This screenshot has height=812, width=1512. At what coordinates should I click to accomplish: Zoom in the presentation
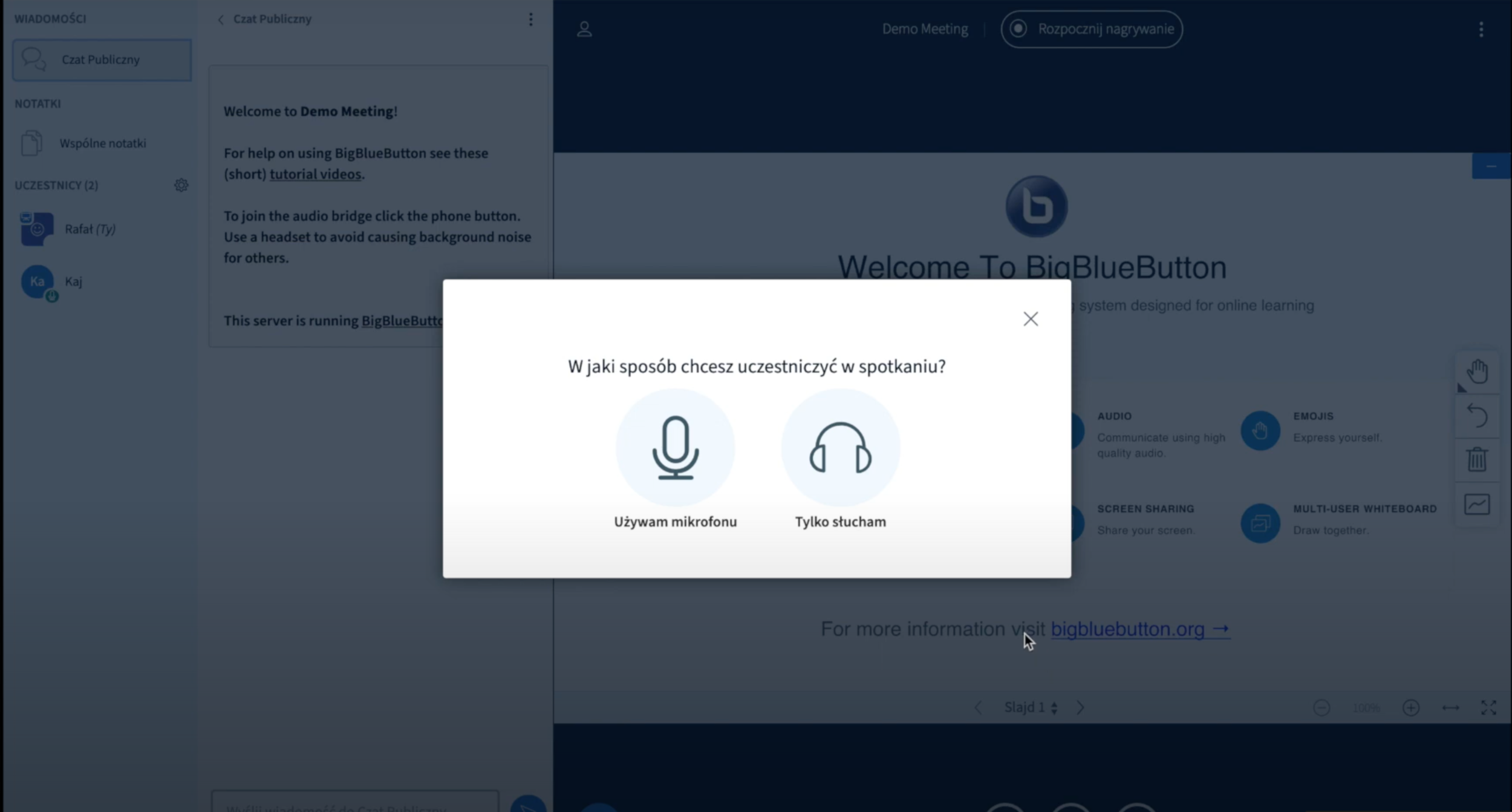coord(1411,708)
